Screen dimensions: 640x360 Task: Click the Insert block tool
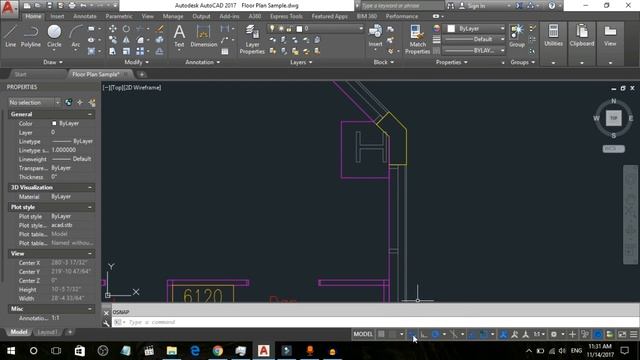(x=375, y=36)
